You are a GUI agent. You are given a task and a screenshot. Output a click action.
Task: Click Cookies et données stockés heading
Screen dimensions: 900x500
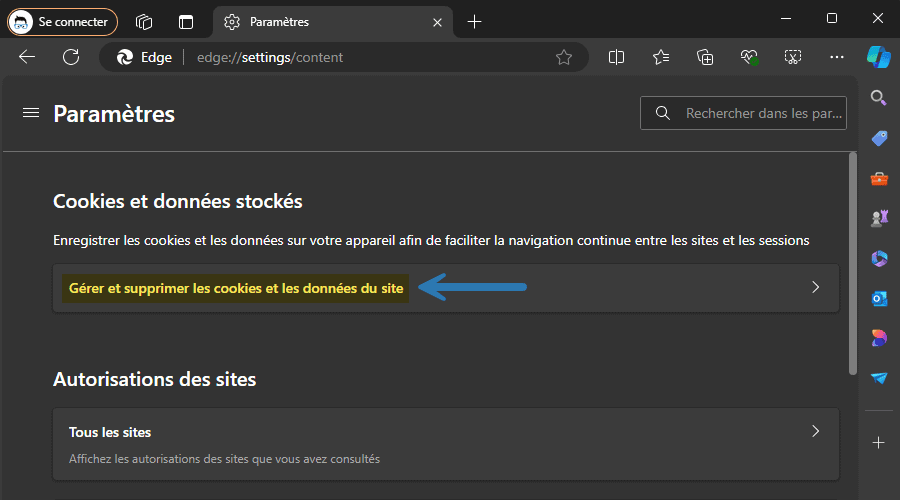coord(178,201)
